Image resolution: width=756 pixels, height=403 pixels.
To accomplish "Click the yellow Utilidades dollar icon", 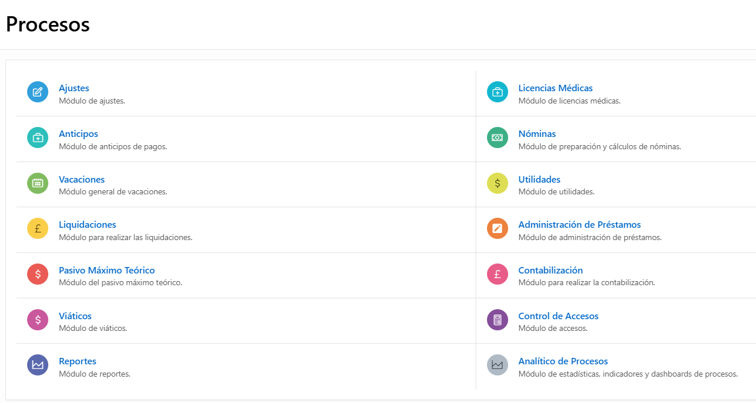I will 497,183.
